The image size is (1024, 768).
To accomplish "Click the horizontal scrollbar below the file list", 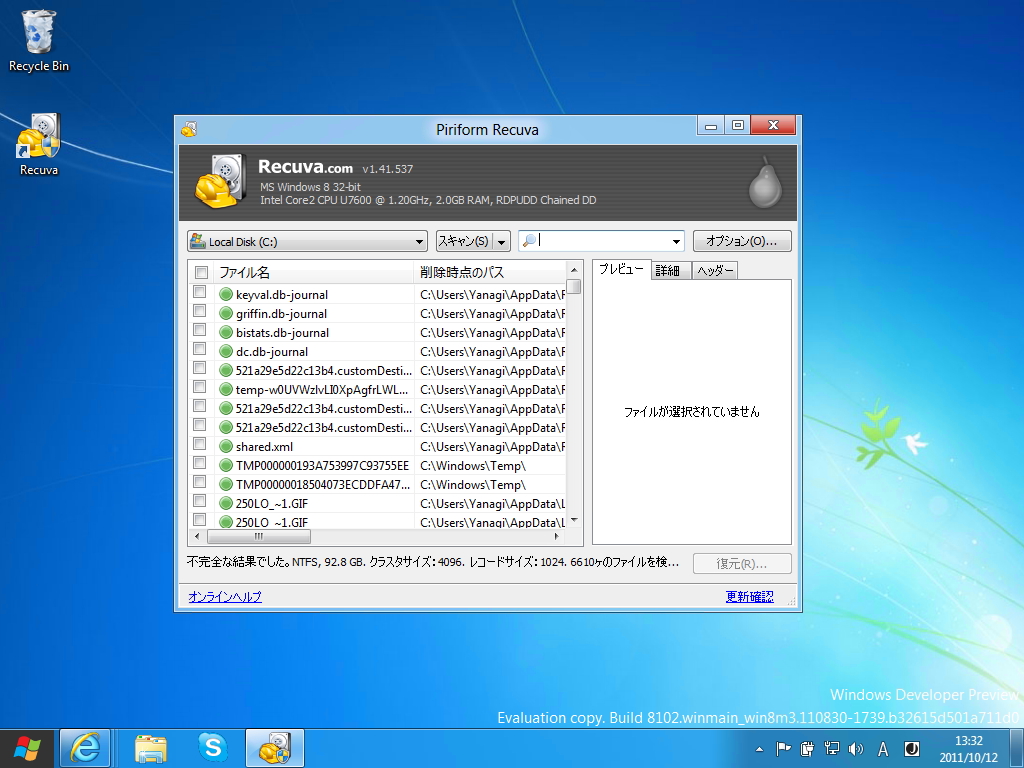I will coord(258,536).
